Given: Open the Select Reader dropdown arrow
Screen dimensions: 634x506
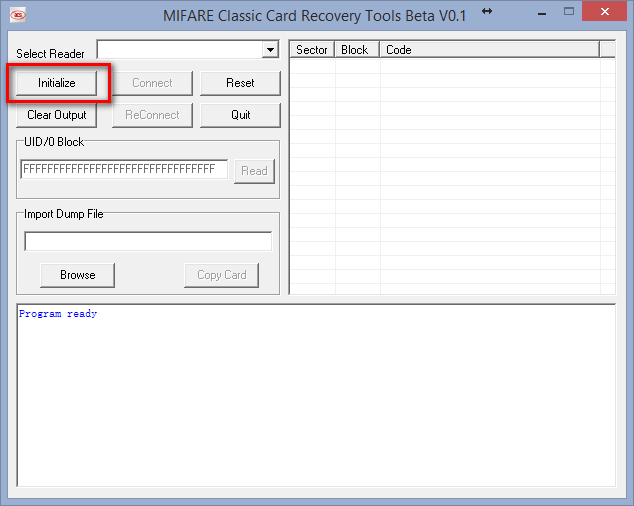Looking at the screenshot, I should coord(270,50).
